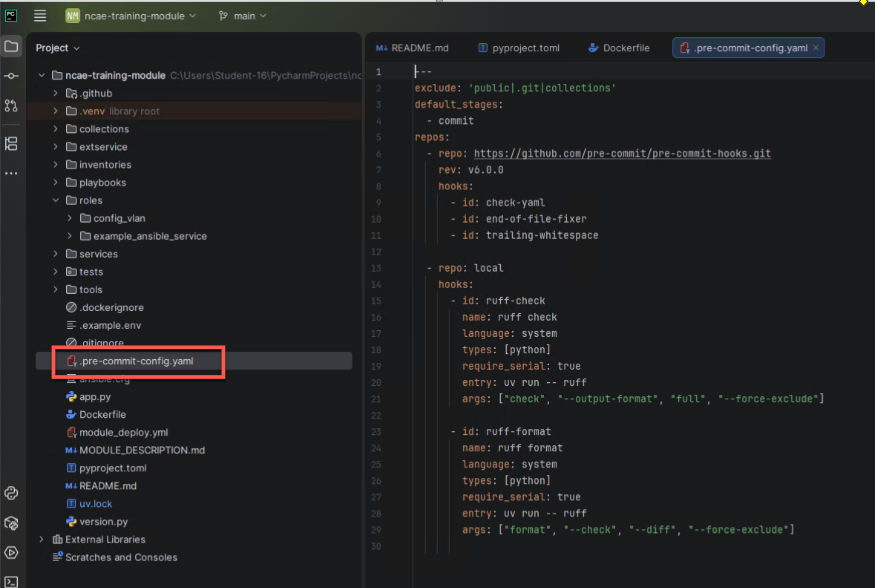Open the Python Console tool window icon
The height and width of the screenshot is (588, 875).
tap(11, 493)
